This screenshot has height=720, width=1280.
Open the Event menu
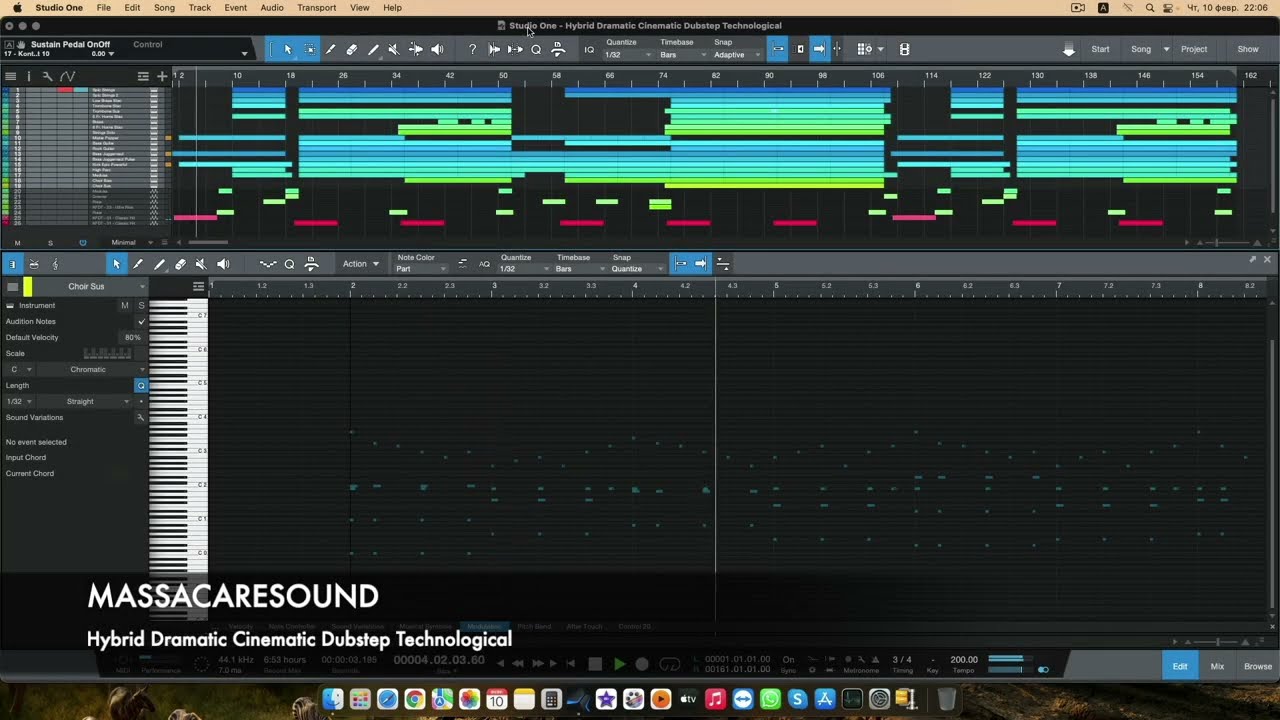tap(236, 8)
